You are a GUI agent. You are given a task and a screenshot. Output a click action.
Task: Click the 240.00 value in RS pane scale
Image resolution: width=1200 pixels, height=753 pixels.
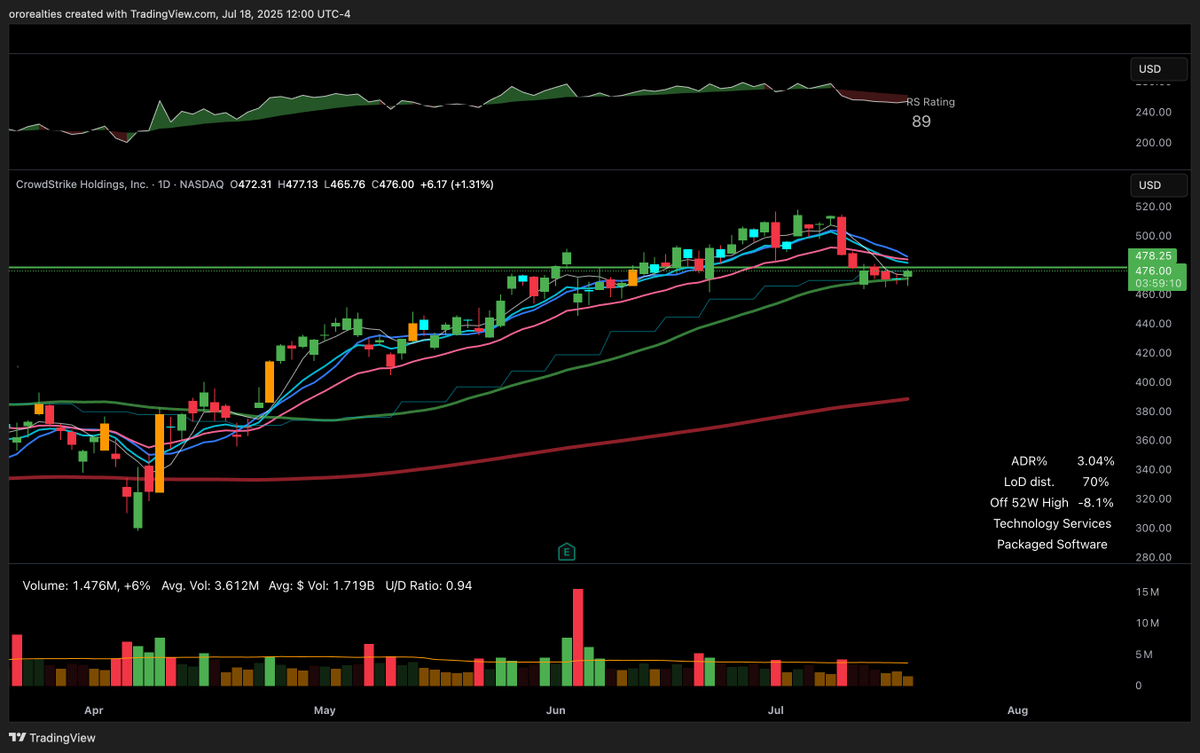(1153, 113)
